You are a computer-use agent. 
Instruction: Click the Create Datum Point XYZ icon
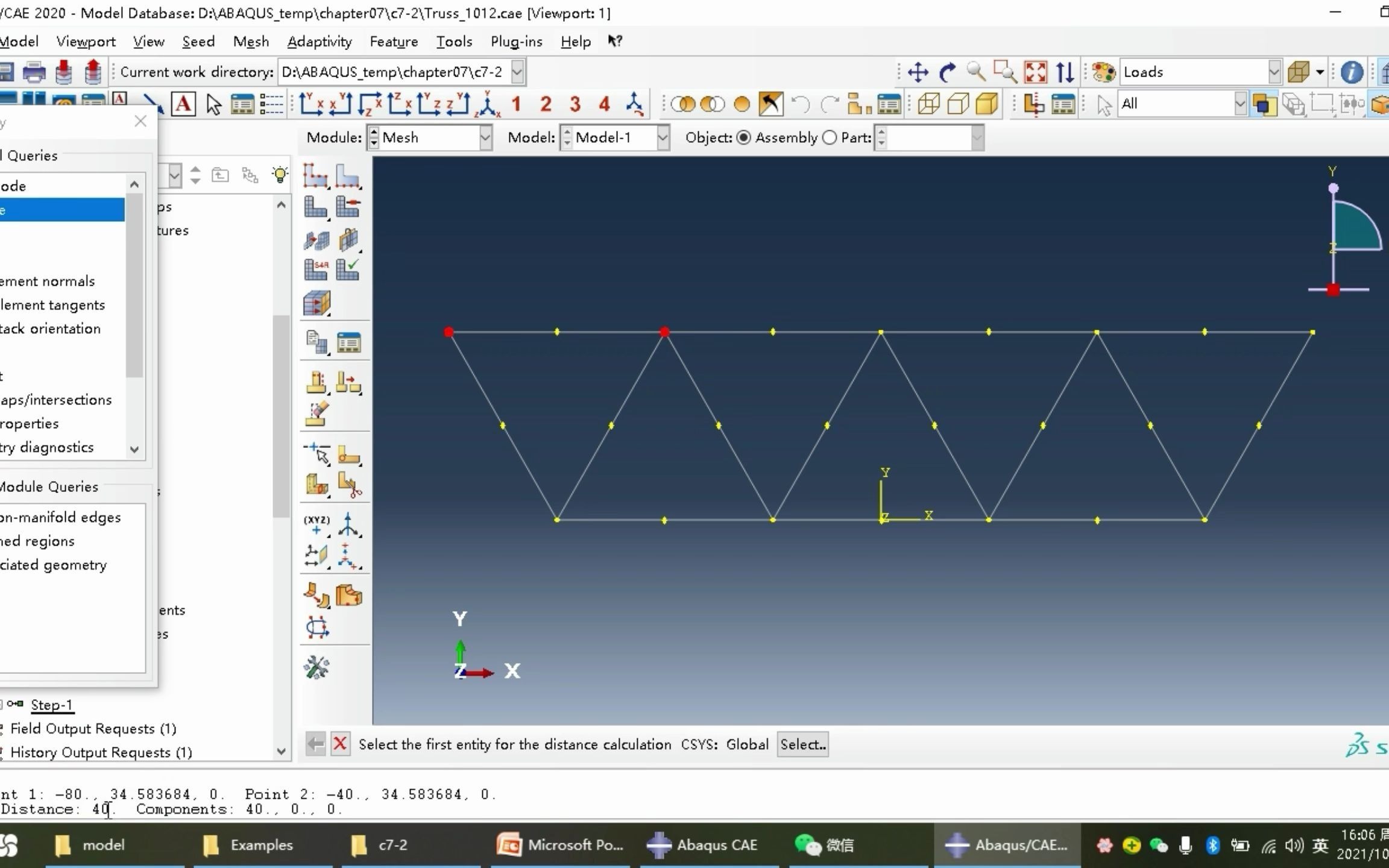pos(316,524)
